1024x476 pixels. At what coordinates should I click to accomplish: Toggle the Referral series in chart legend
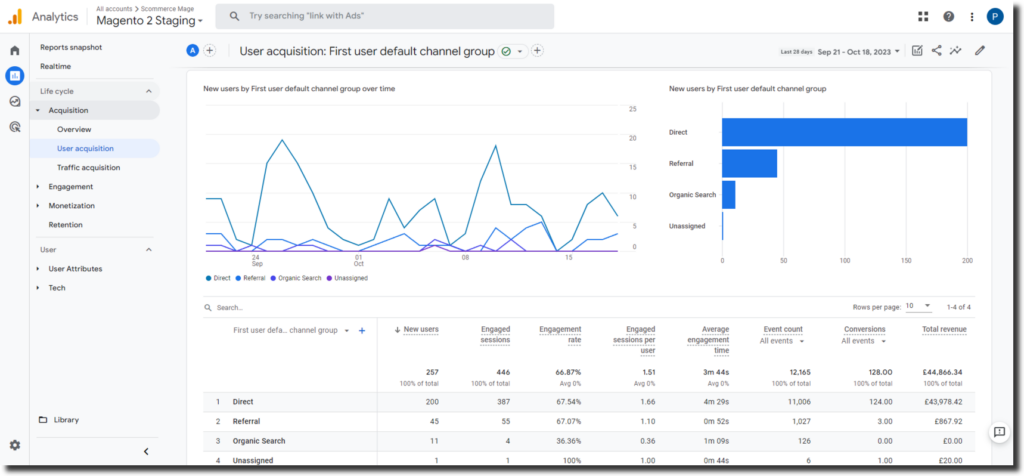click(256, 278)
